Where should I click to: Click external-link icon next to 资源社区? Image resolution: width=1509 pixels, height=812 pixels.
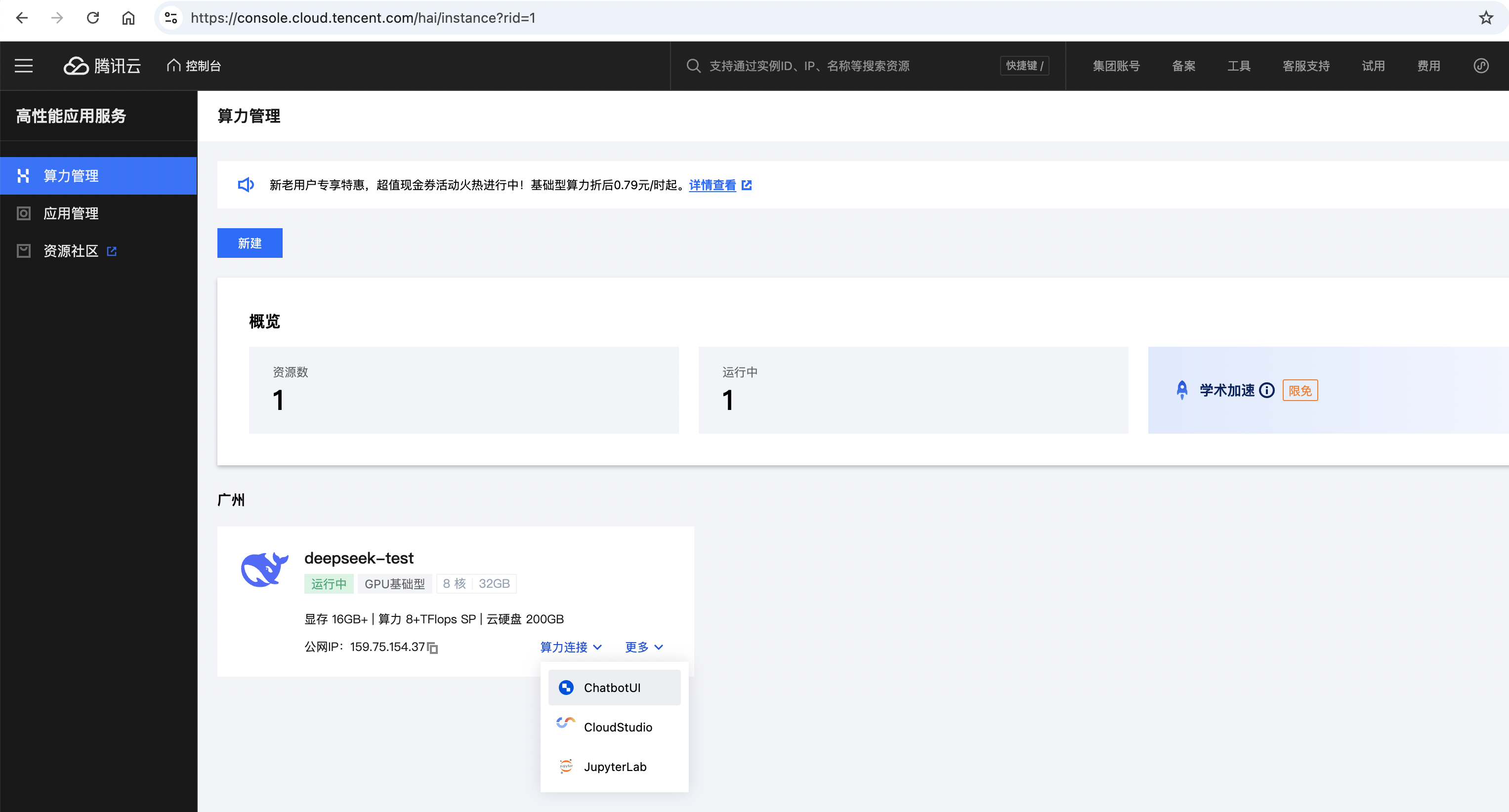coord(112,251)
